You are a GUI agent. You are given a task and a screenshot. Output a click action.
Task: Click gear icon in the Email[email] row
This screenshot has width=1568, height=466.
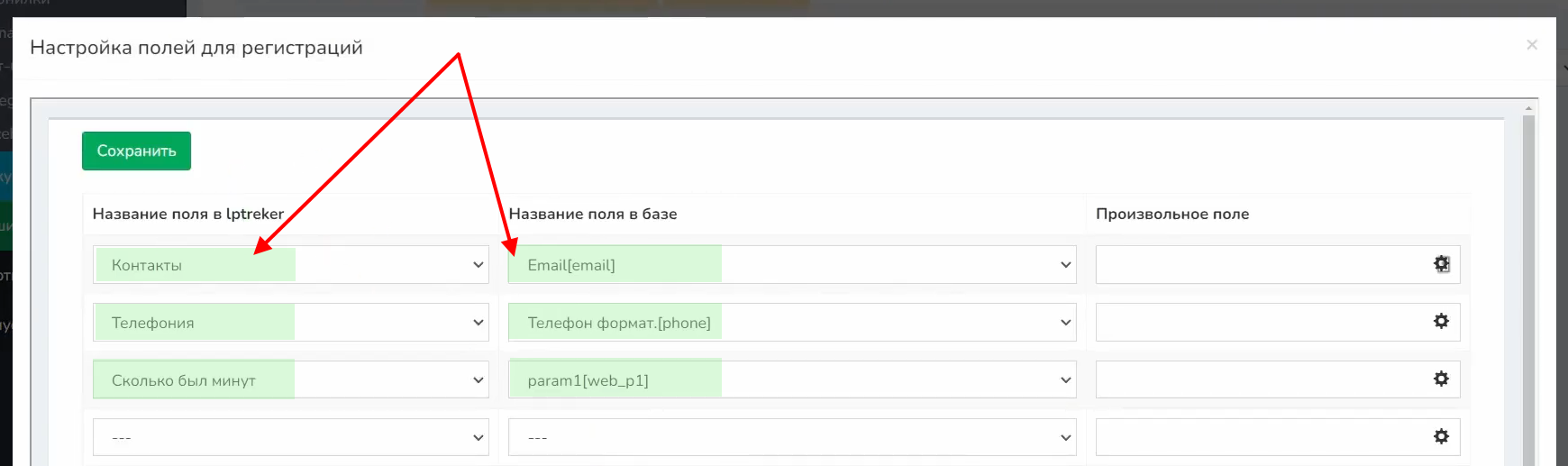[x=1441, y=264]
